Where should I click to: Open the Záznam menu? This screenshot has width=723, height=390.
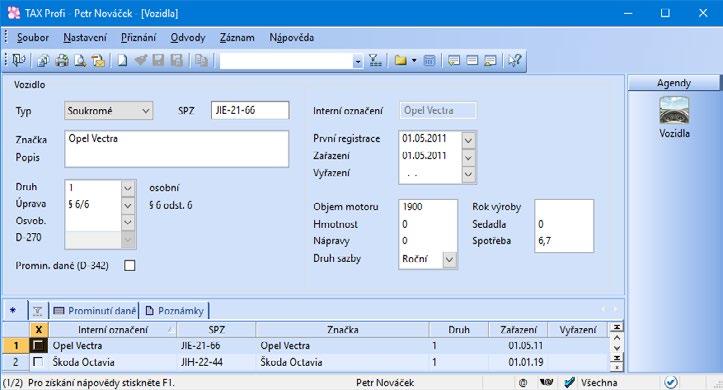pos(237,38)
